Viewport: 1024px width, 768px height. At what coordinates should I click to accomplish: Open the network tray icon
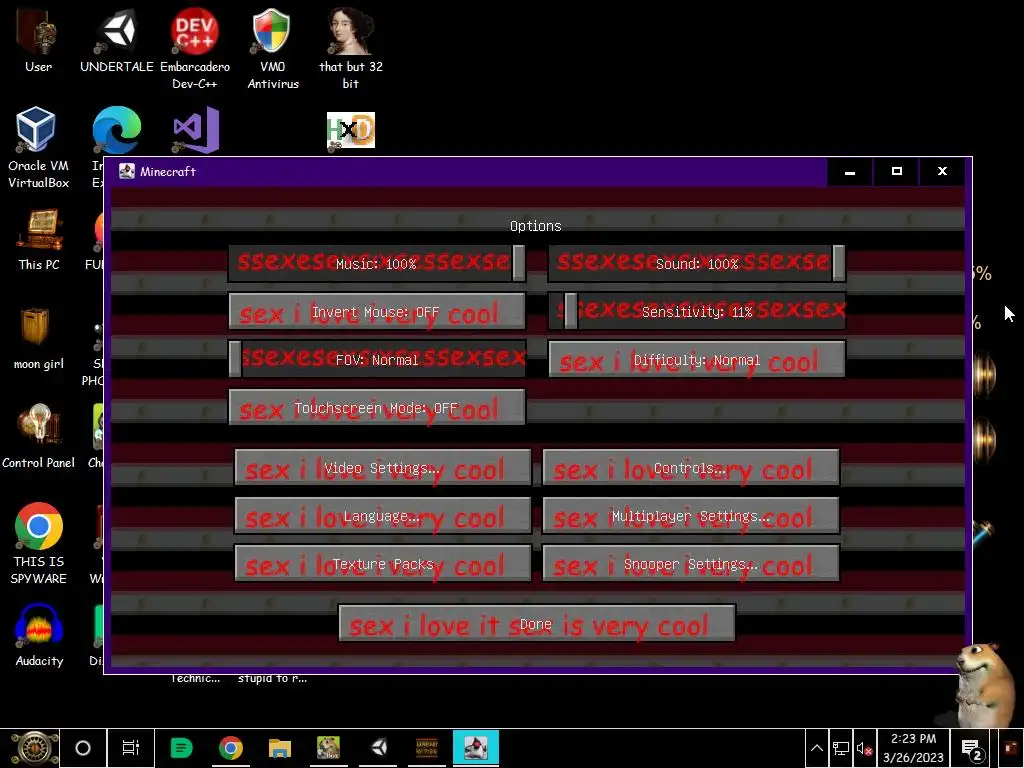[x=841, y=749]
